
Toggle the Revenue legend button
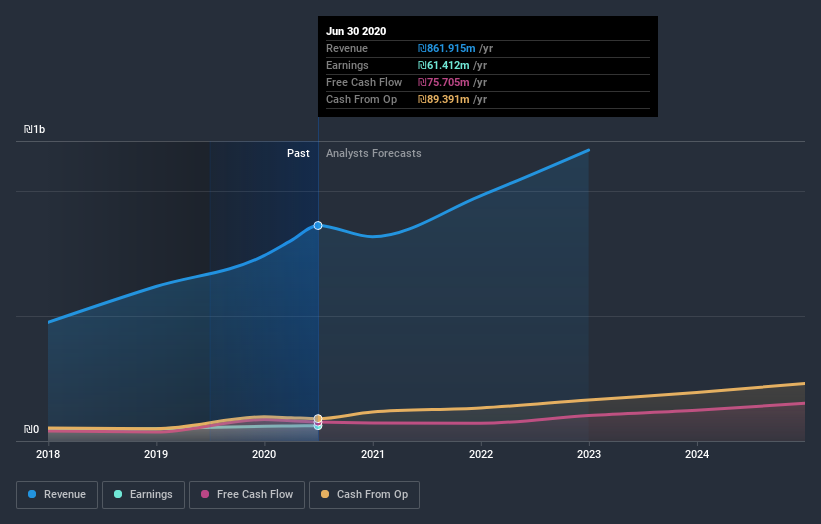click(x=57, y=495)
